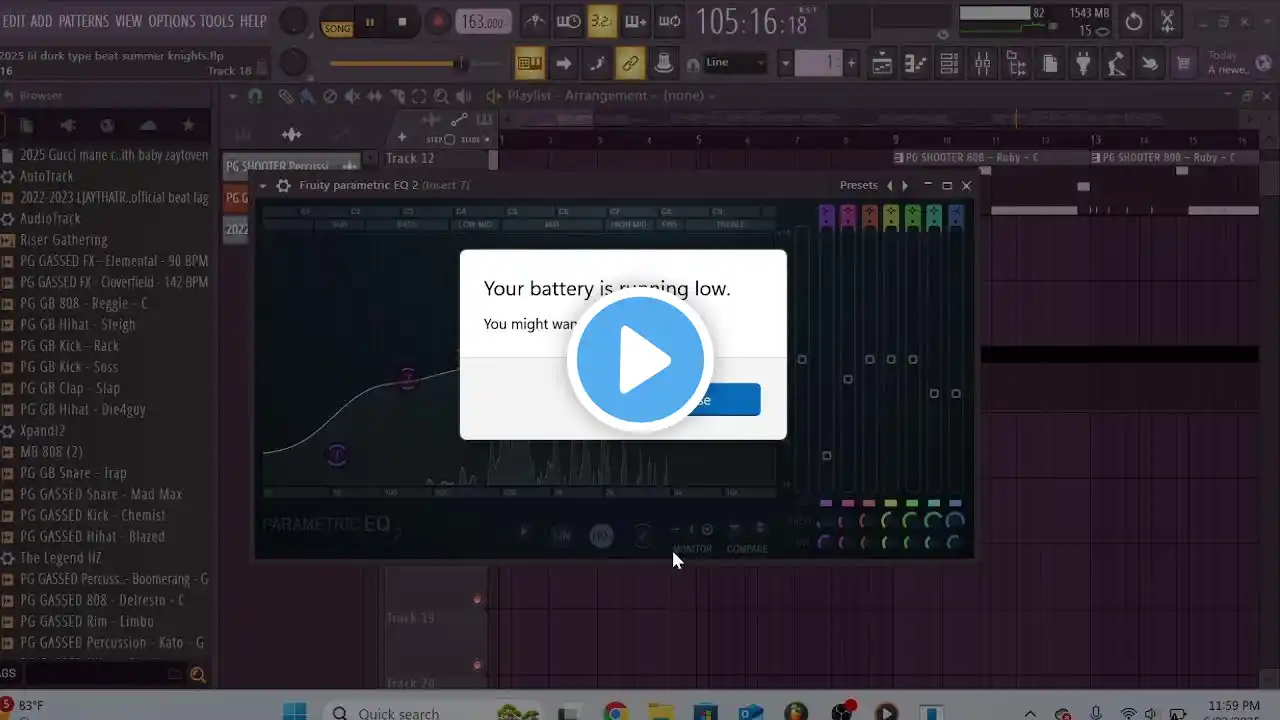Open the Presets menu in EQ window

coord(859,185)
